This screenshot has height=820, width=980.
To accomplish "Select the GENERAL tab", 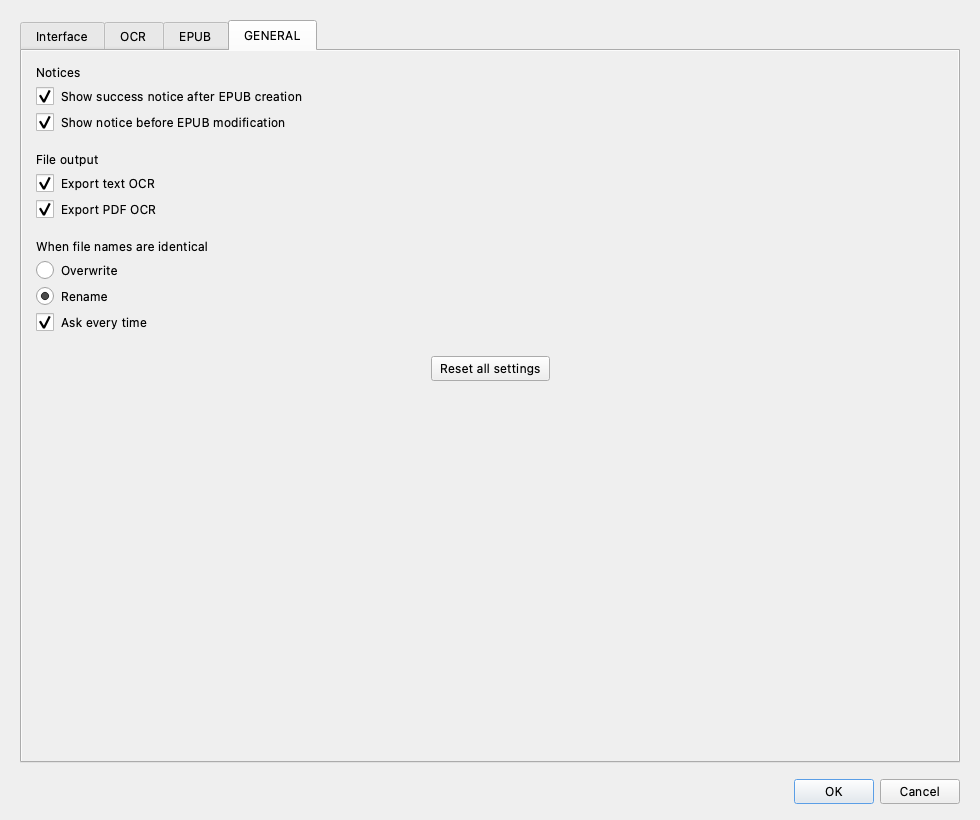I will pyautogui.click(x=272, y=36).
